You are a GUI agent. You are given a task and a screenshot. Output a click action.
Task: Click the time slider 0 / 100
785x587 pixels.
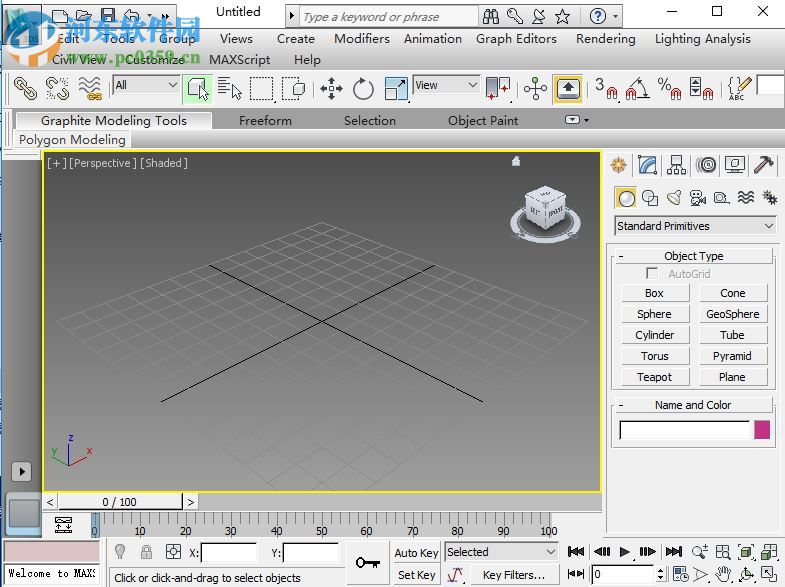pos(120,501)
